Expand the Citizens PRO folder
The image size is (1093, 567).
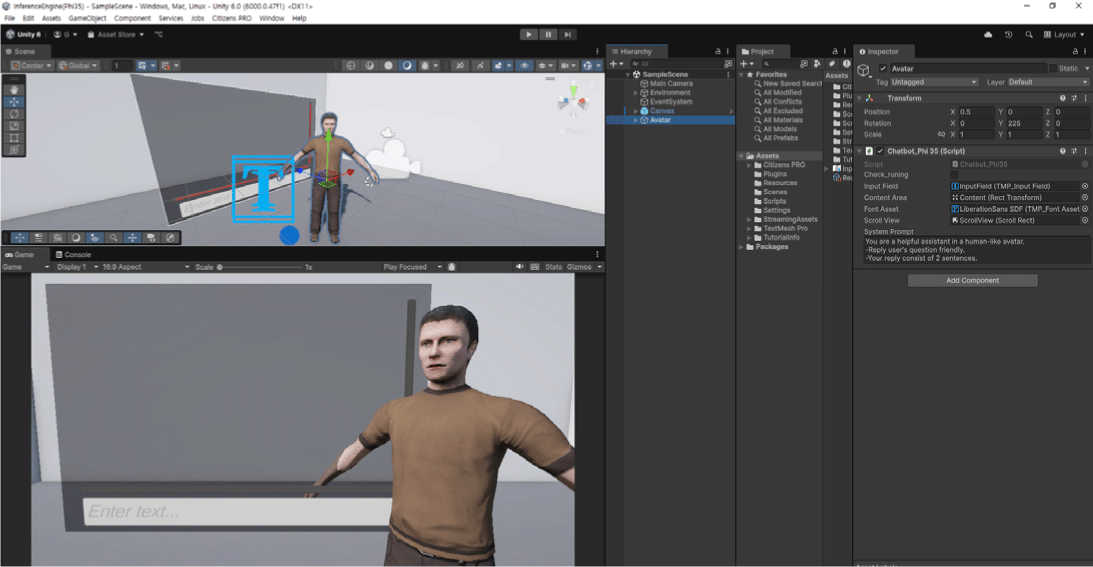(x=749, y=165)
